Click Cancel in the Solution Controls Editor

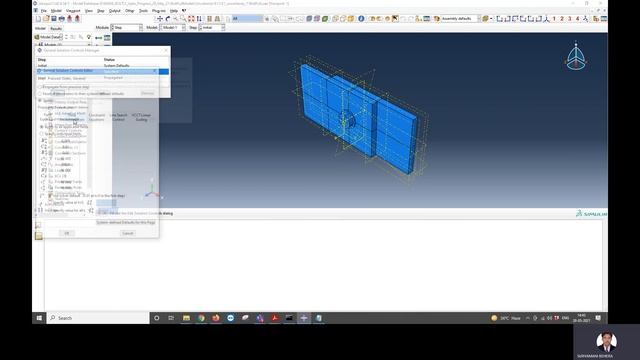point(128,233)
